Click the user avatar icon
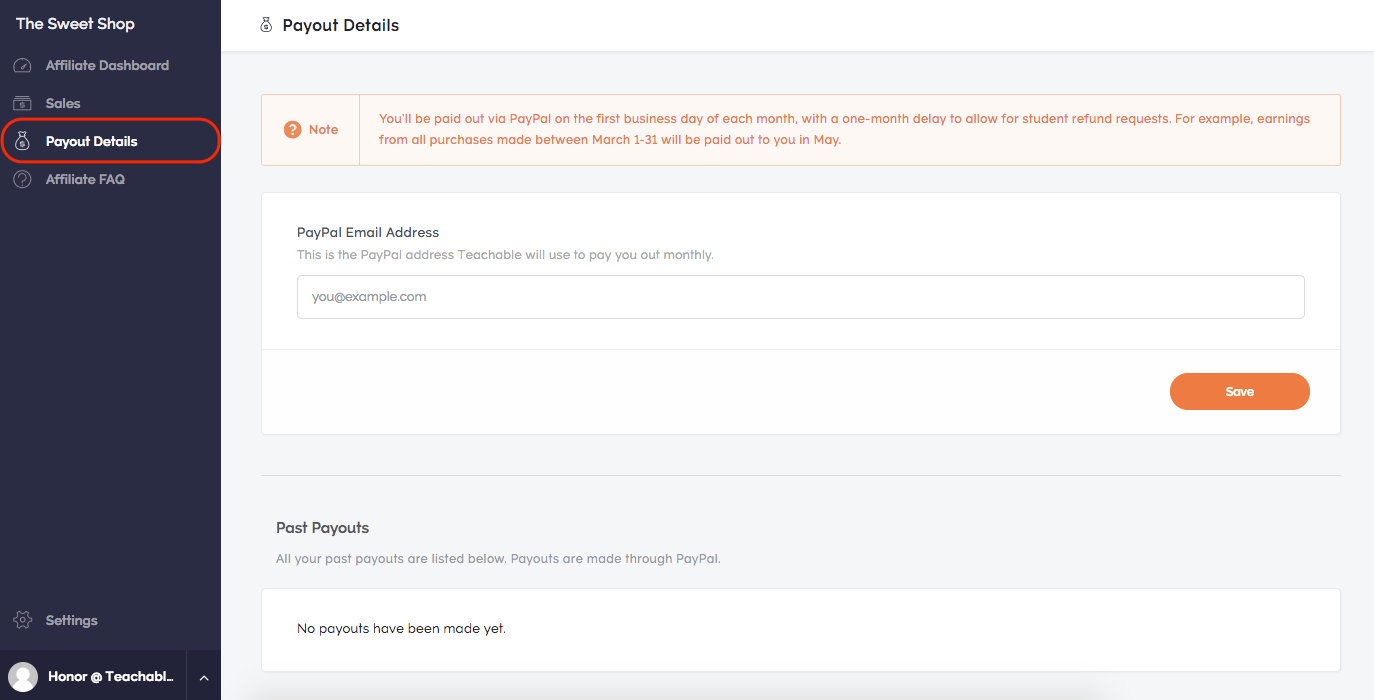Viewport: 1374px width, 700px height. pos(23,677)
